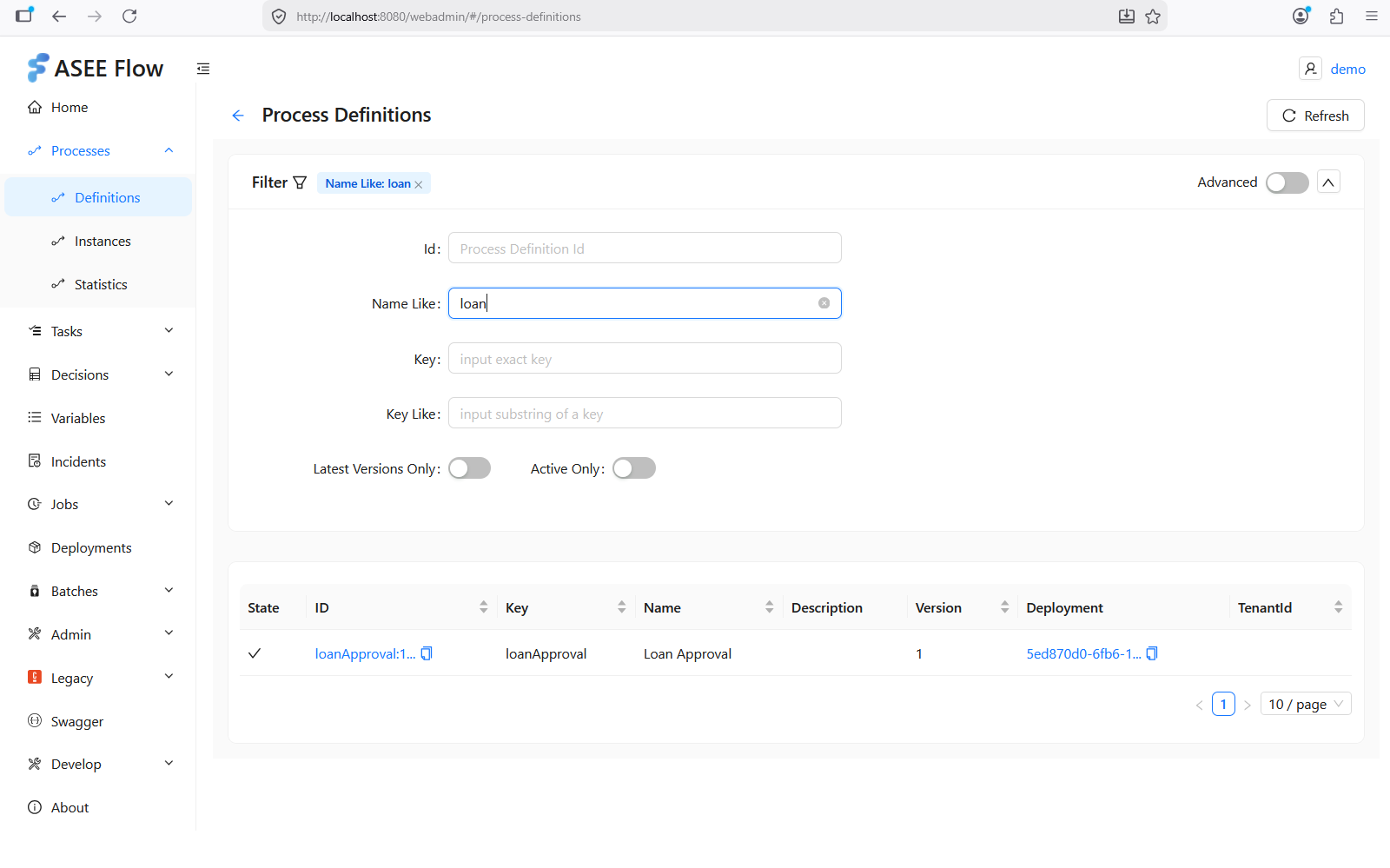This screenshot has width=1390, height=868.
Task: Sort the table by the ID column sorter
Action: pyautogui.click(x=484, y=607)
